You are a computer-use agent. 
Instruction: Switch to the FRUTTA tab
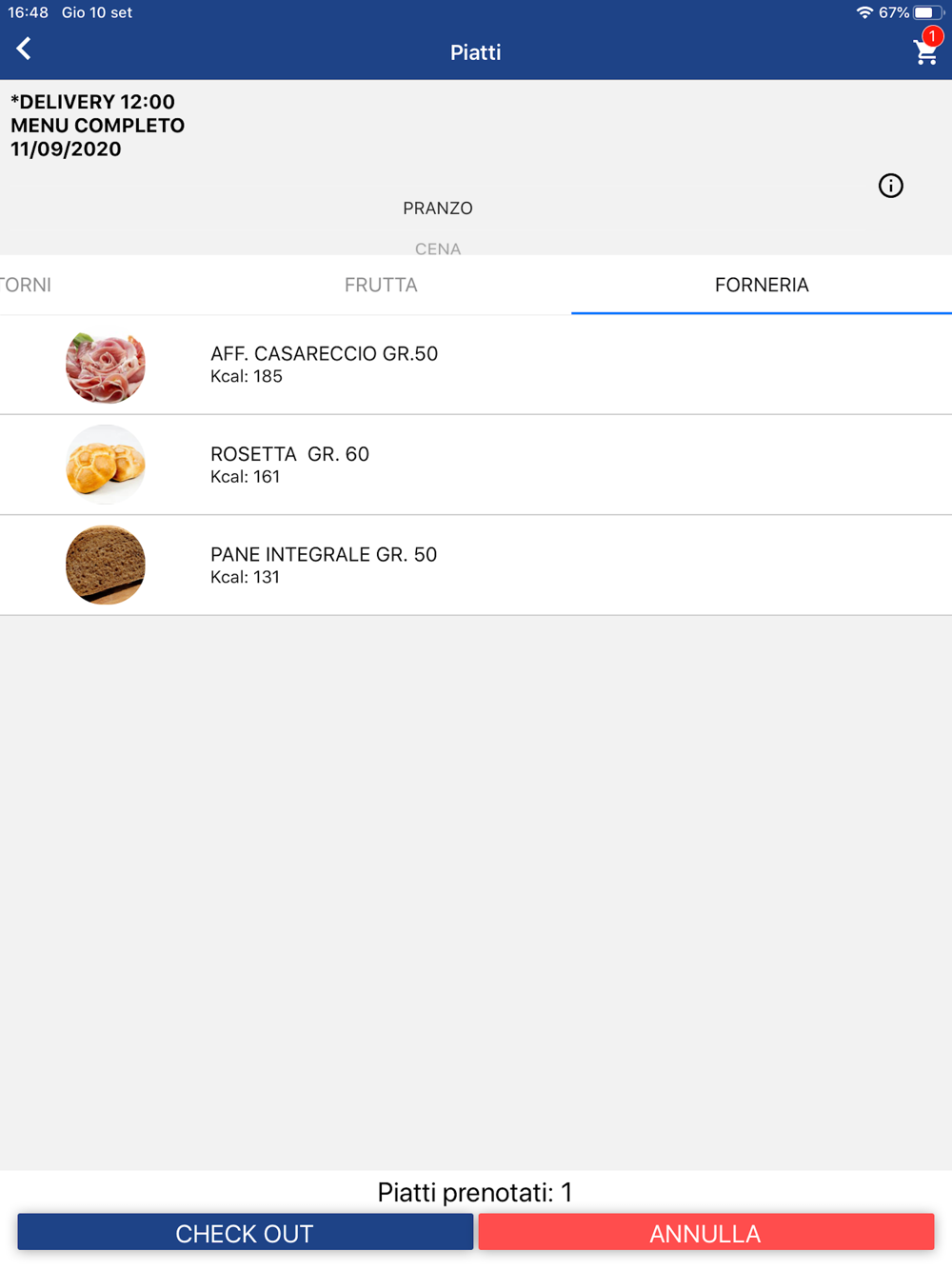coord(381,285)
